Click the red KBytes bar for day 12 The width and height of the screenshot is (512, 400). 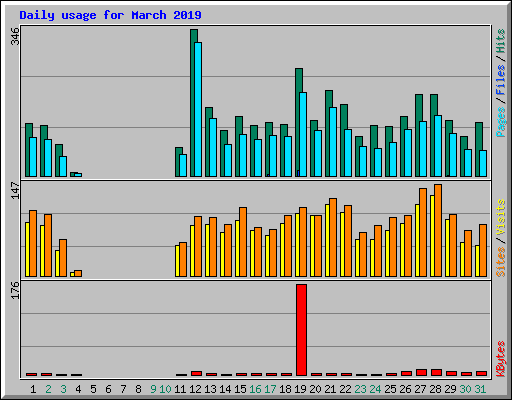click(196, 373)
